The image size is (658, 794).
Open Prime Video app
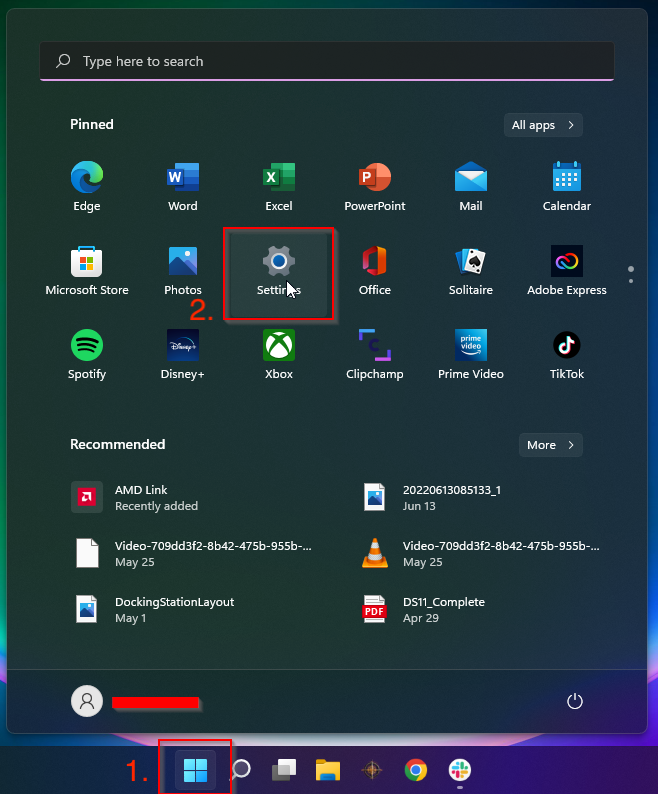(471, 354)
